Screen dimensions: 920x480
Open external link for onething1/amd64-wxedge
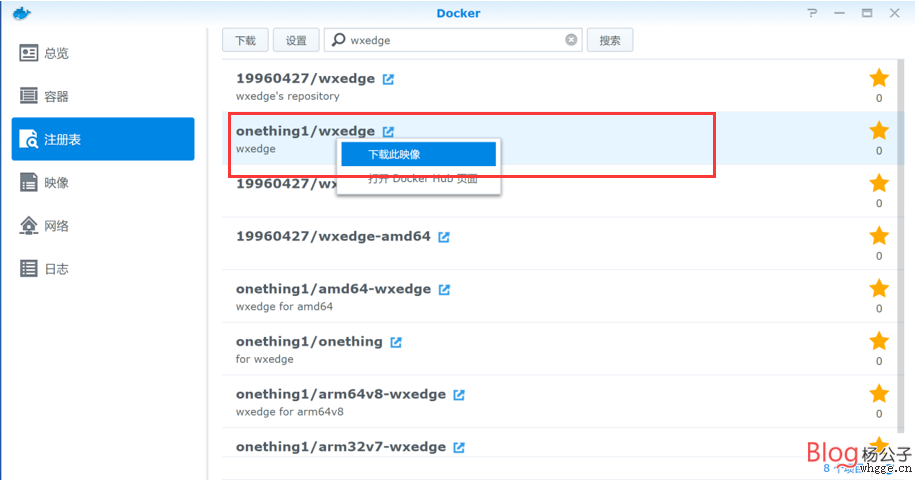click(445, 289)
